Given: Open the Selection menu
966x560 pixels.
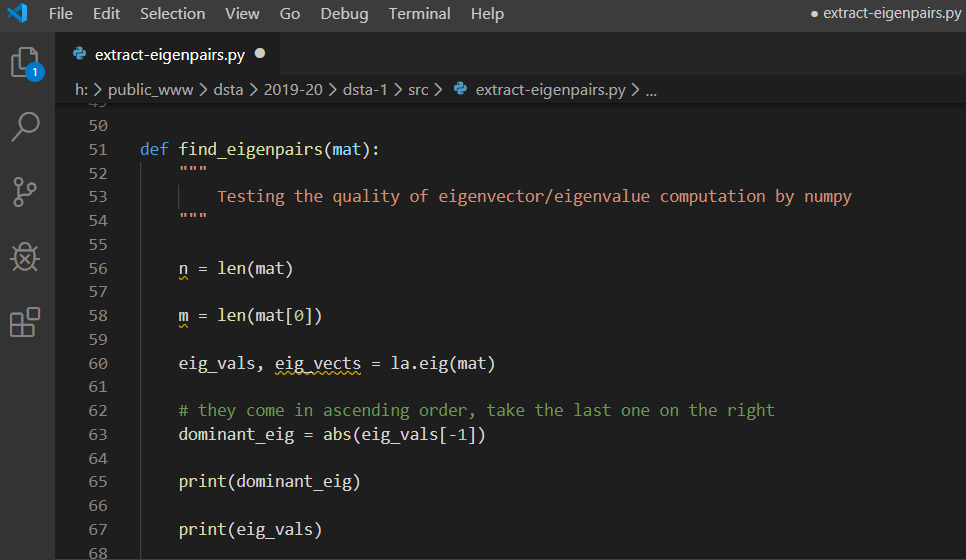Looking at the screenshot, I should coord(172,14).
